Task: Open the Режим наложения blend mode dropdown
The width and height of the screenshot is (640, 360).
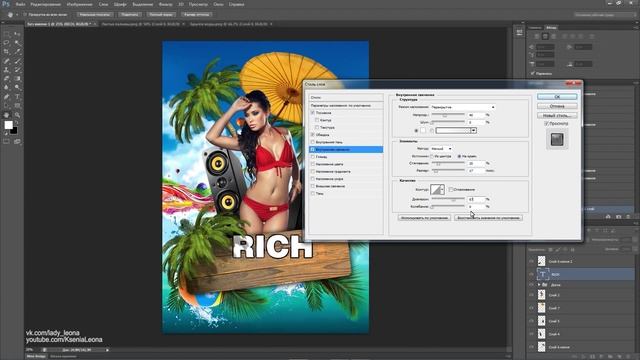Action: [463, 107]
